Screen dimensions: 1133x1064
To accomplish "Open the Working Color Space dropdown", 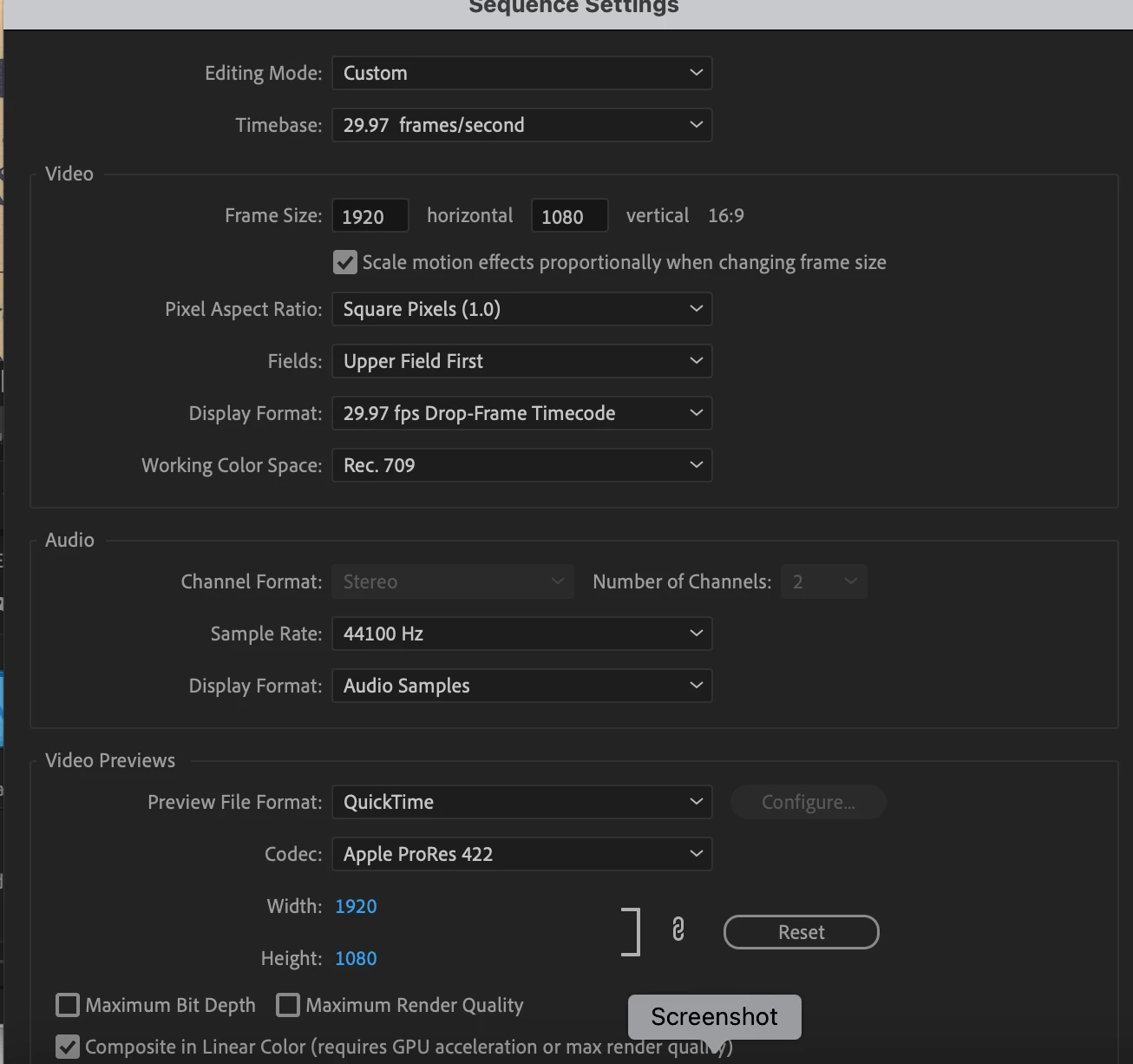I will point(522,465).
